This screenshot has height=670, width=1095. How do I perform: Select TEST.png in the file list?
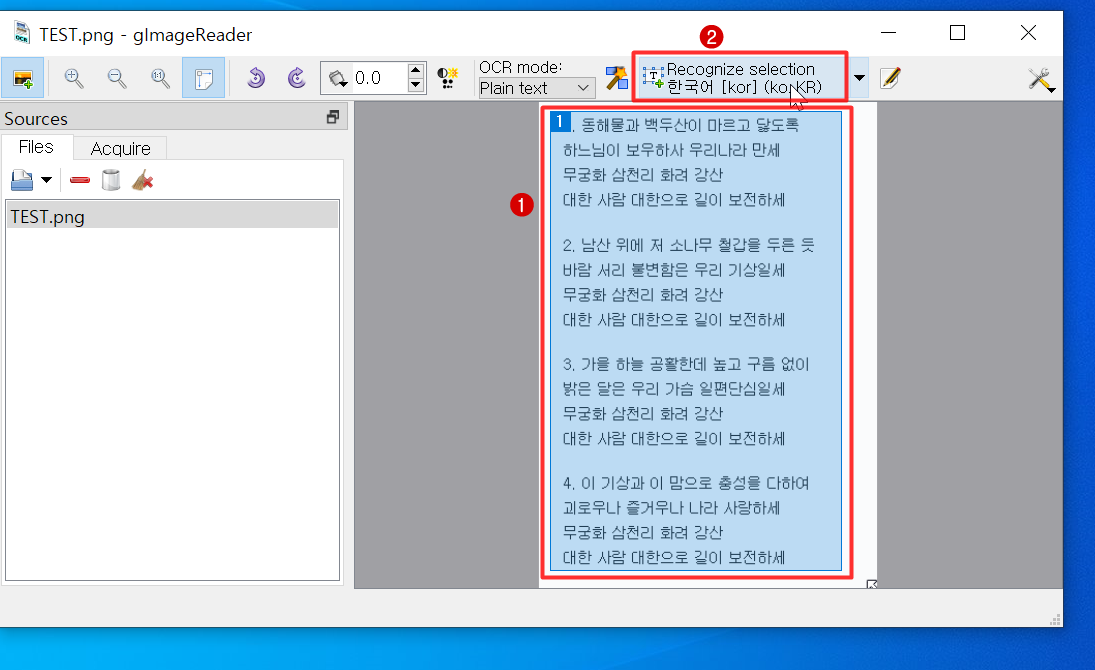pos(172,217)
